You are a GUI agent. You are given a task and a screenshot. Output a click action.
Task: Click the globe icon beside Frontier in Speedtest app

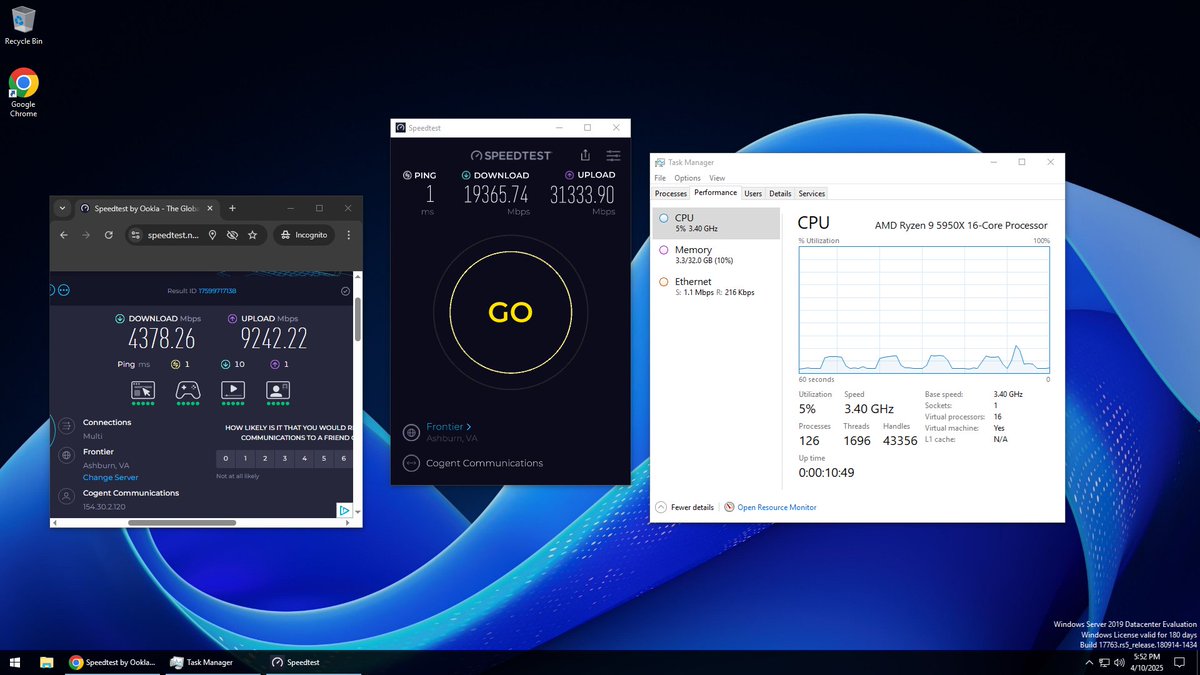point(410,433)
